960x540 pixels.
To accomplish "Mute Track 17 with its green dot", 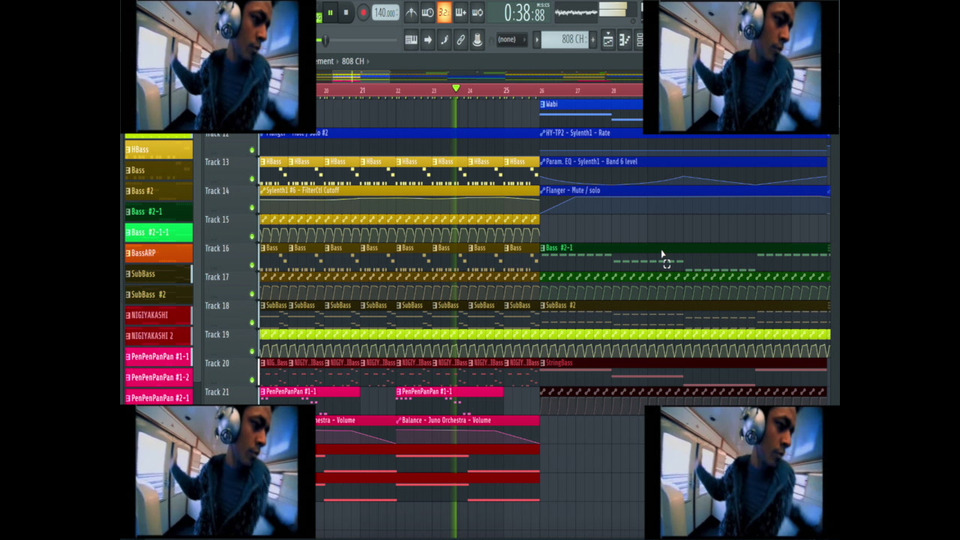I will click(252, 294).
